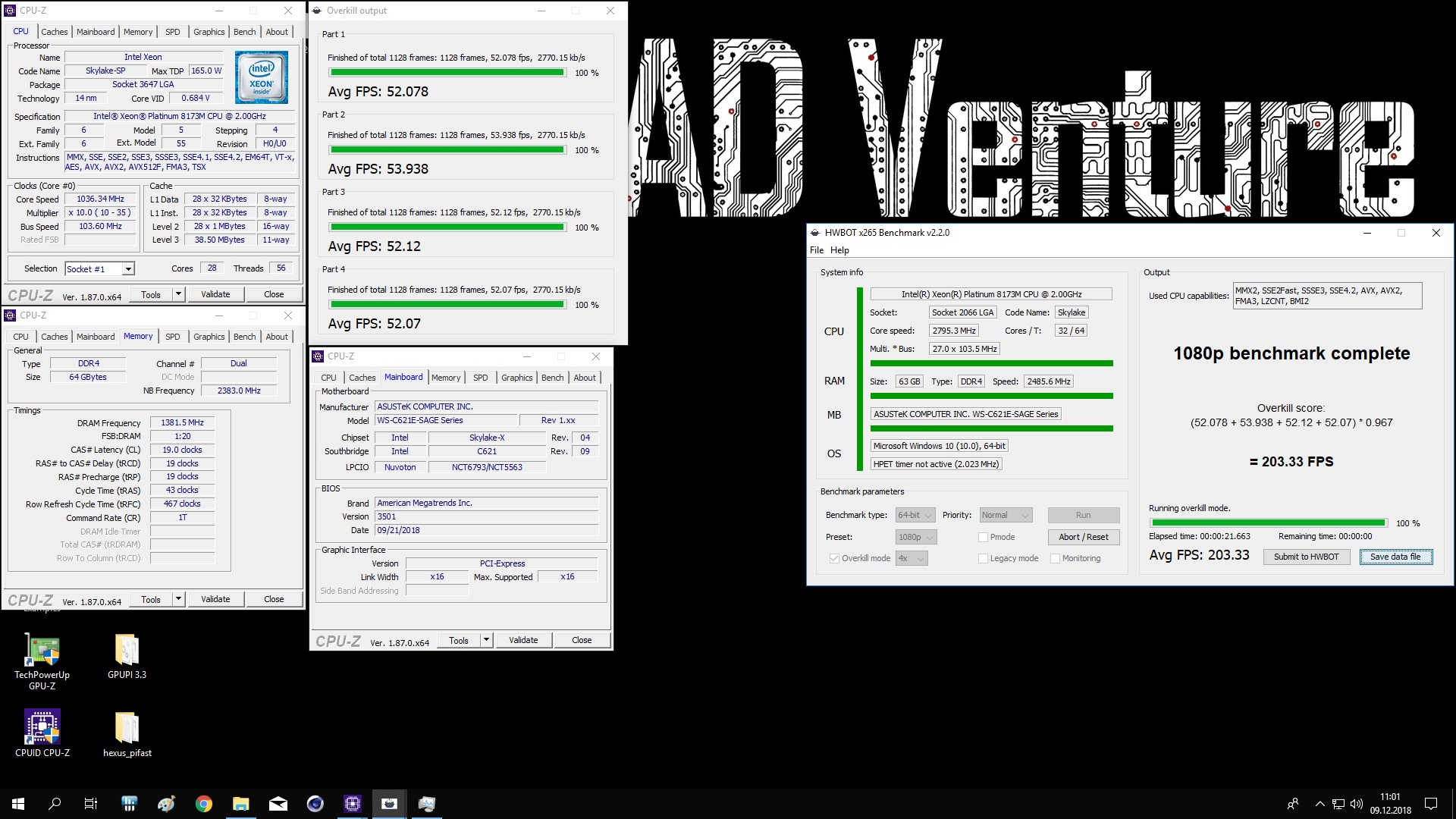This screenshot has width=1456, height=819.
Task: Click Submit to HWBOT button
Action: (1306, 557)
